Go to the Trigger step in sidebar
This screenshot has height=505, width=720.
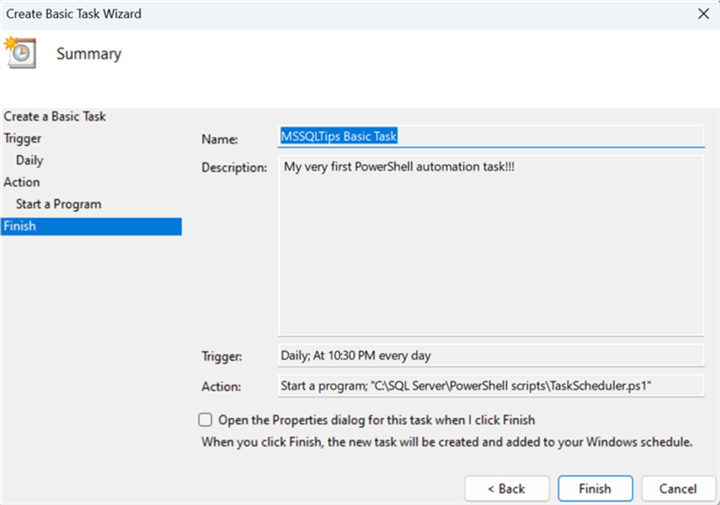pos(22,139)
